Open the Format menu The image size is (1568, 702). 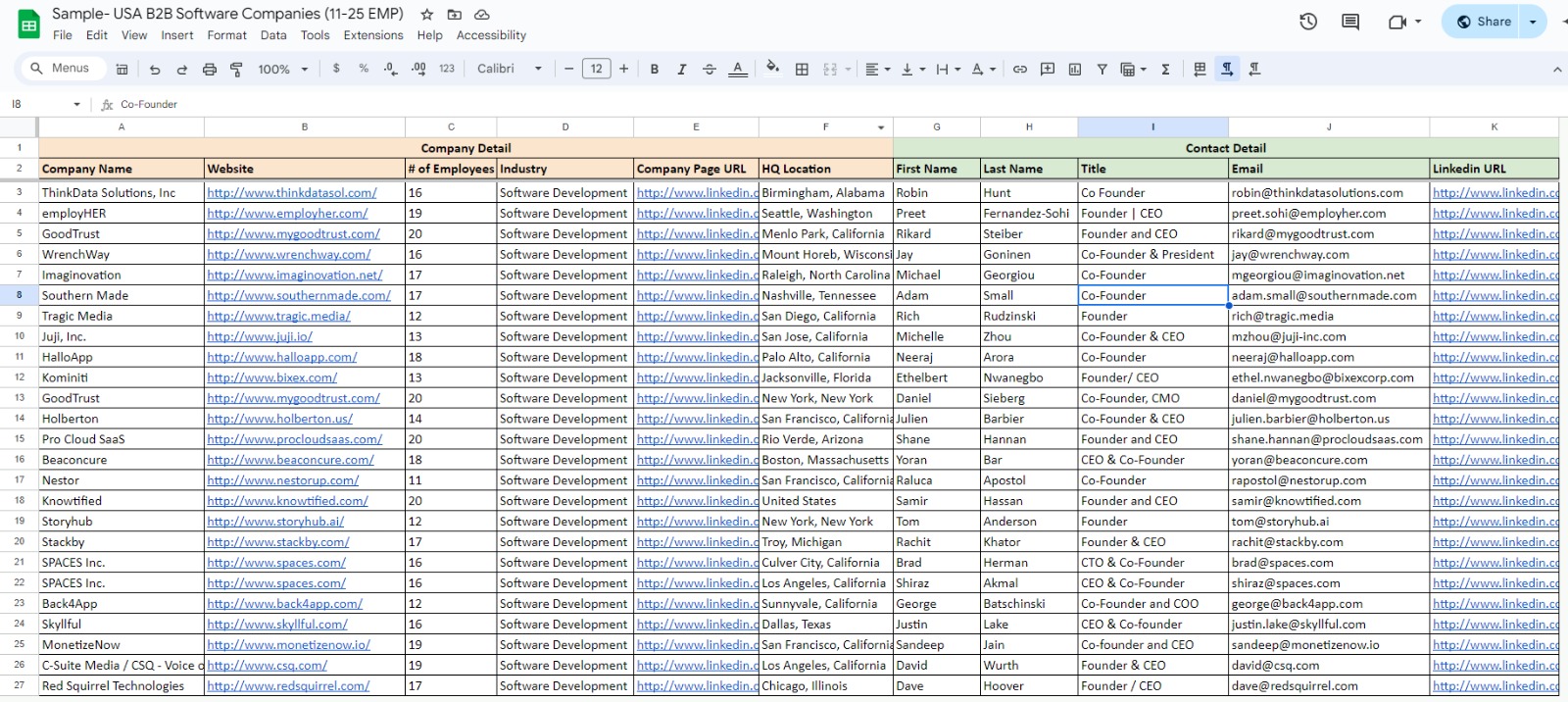[227, 35]
